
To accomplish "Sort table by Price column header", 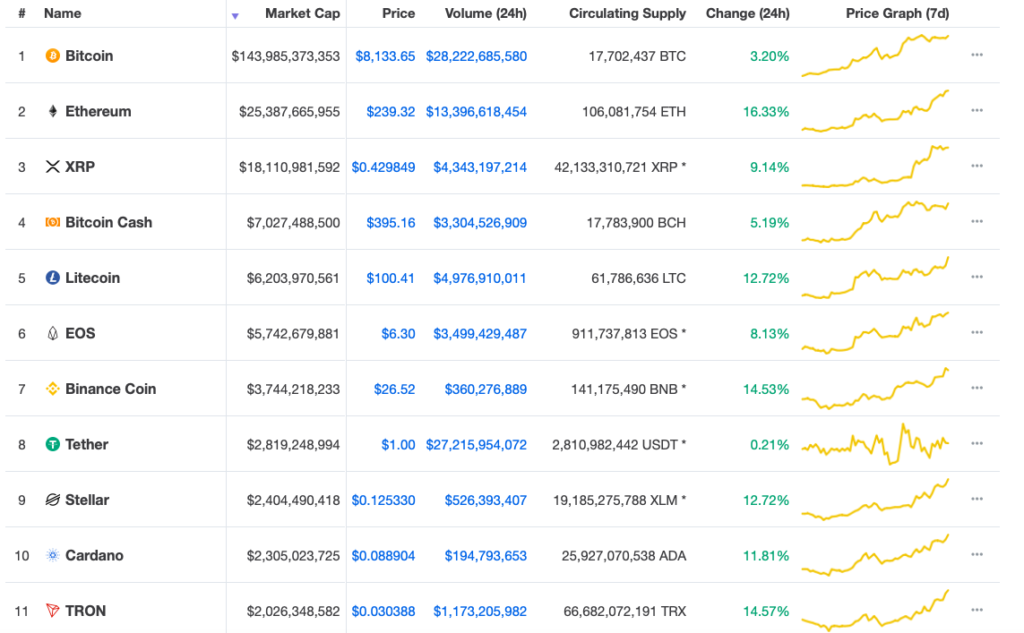I will click(398, 13).
